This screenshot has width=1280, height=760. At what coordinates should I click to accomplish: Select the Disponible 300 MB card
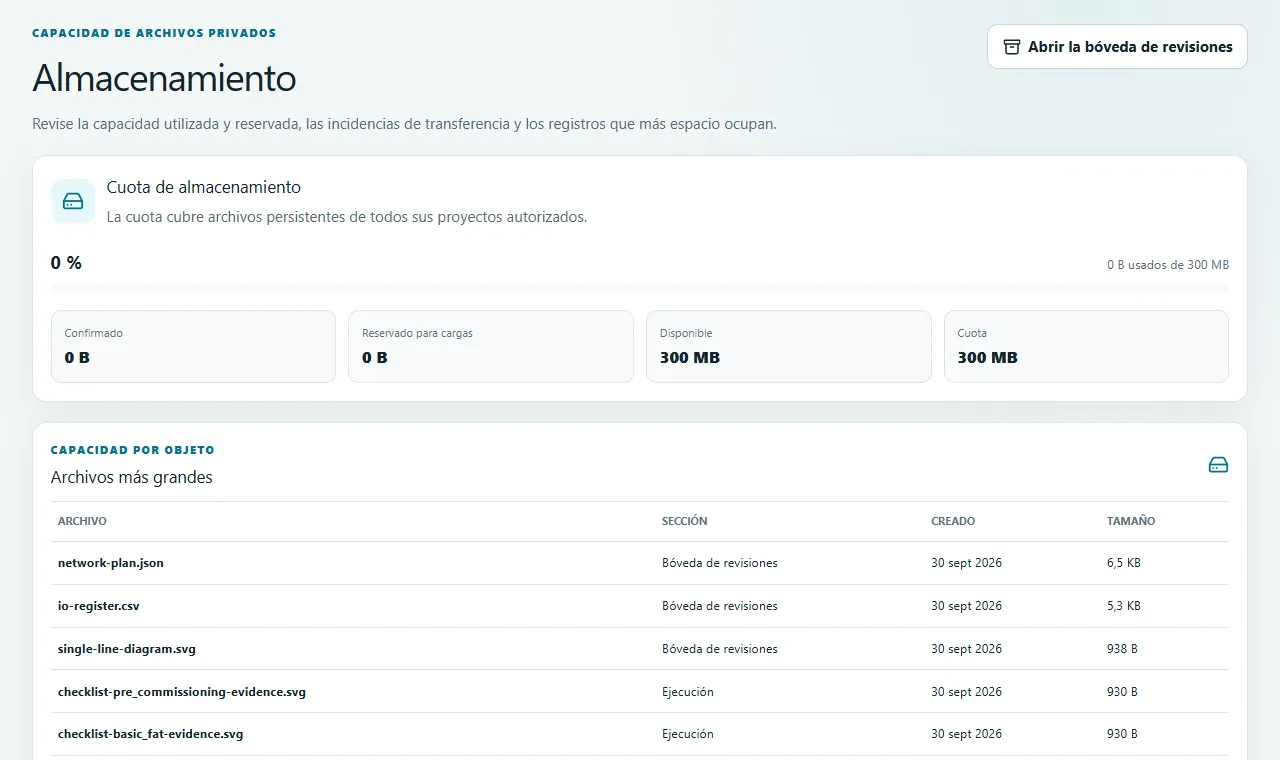pos(789,346)
